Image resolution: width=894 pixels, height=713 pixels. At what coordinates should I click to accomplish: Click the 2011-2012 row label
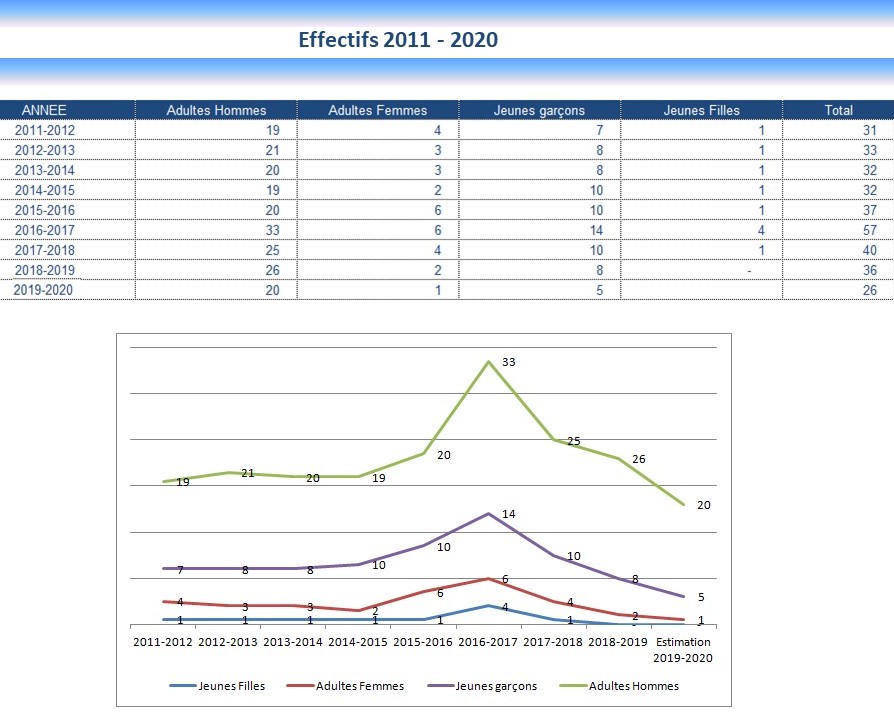(44, 130)
